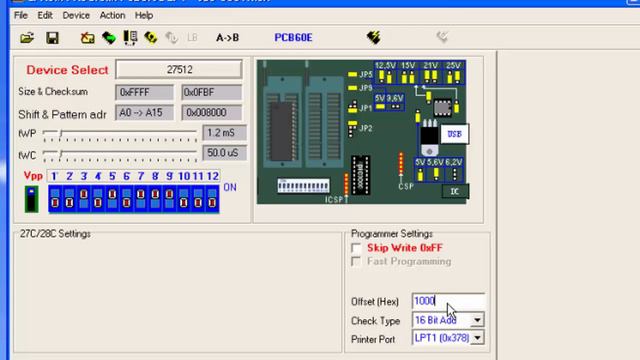Click the greyed LB toolbar item
Image resolution: width=640 pixels, height=360 pixels.
click(x=192, y=38)
